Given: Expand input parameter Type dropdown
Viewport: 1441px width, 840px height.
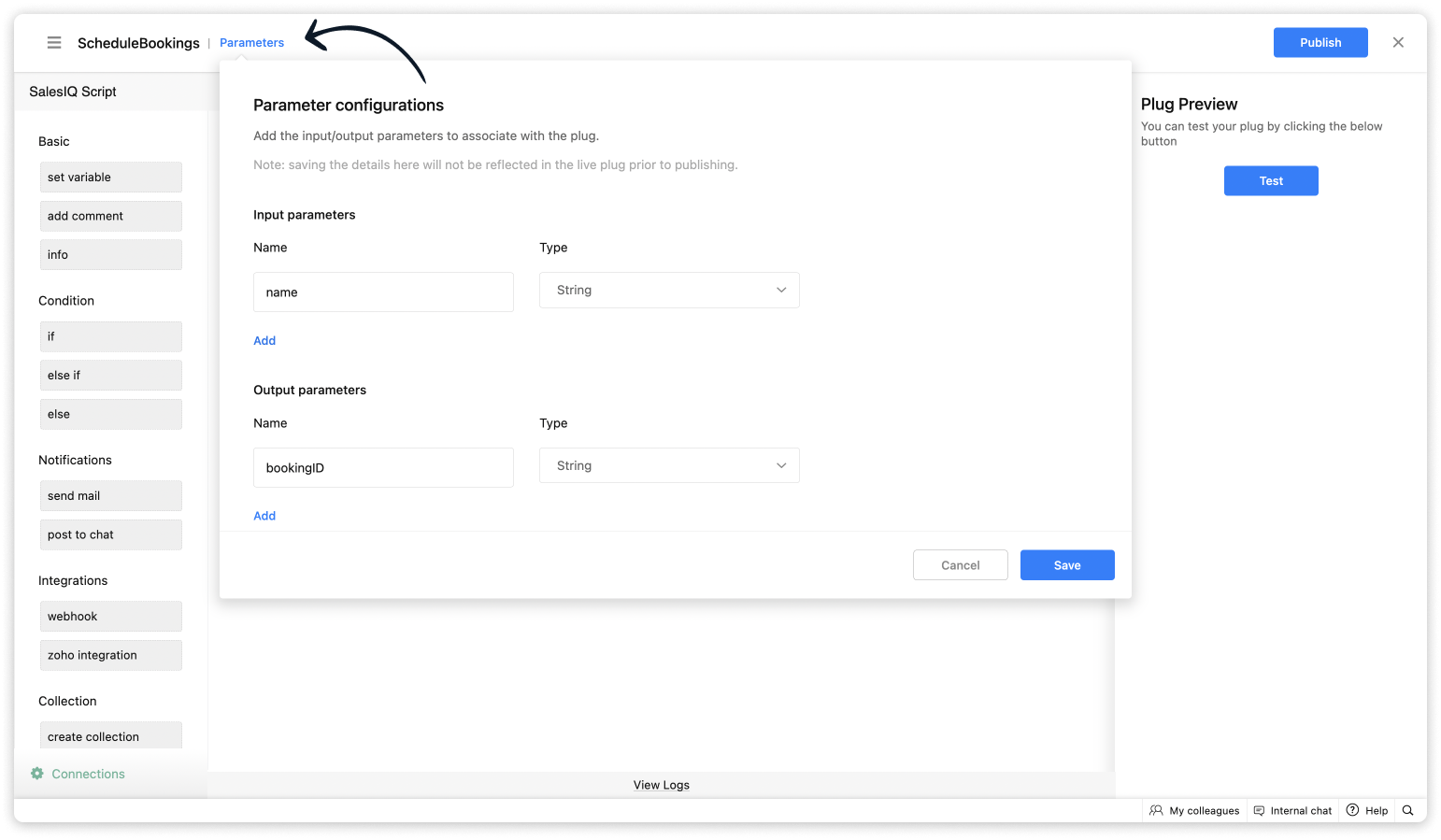Looking at the screenshot, I should point(669,291).
